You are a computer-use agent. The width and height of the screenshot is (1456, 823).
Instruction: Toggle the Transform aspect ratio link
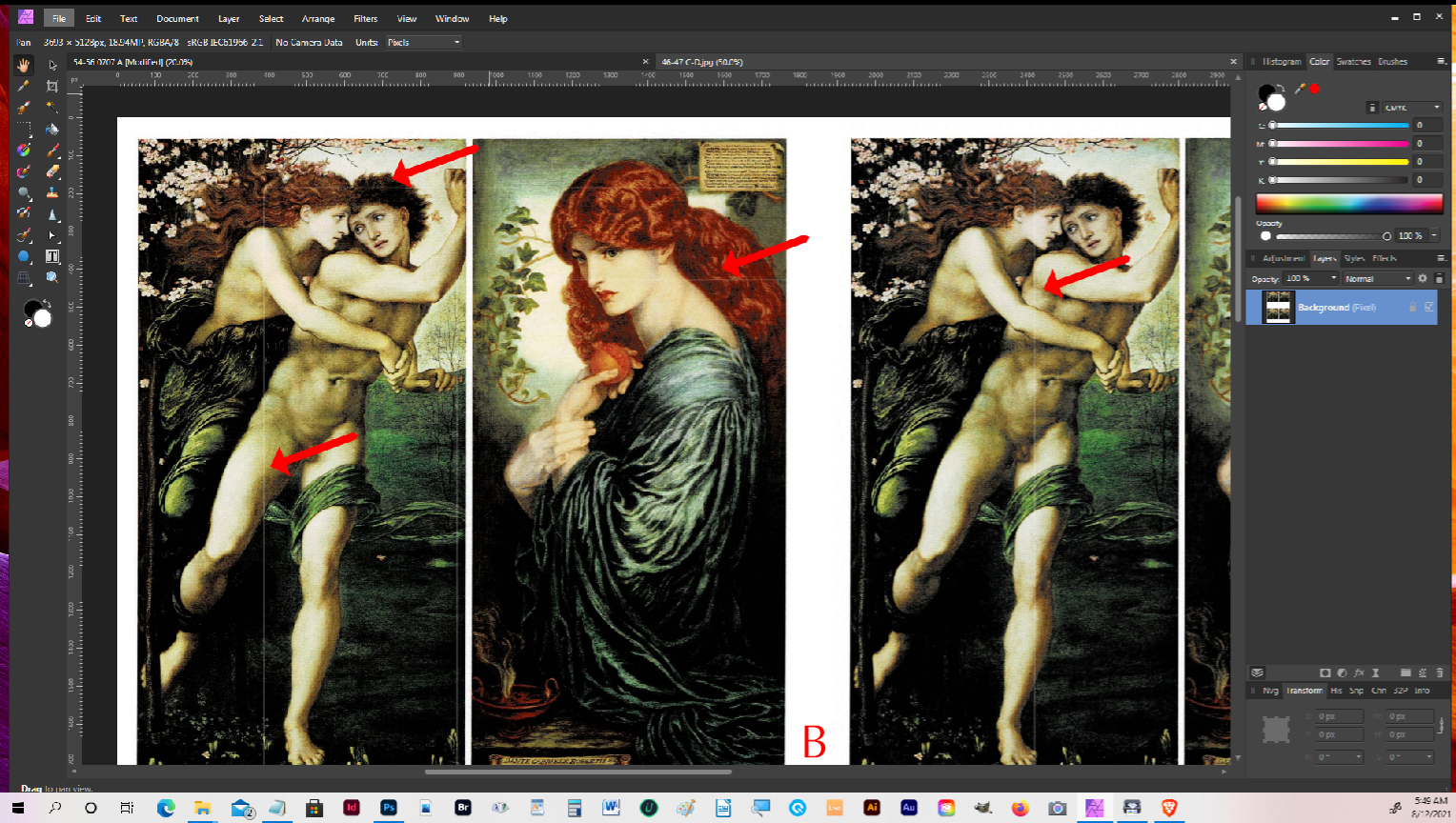coord(1442,726)
